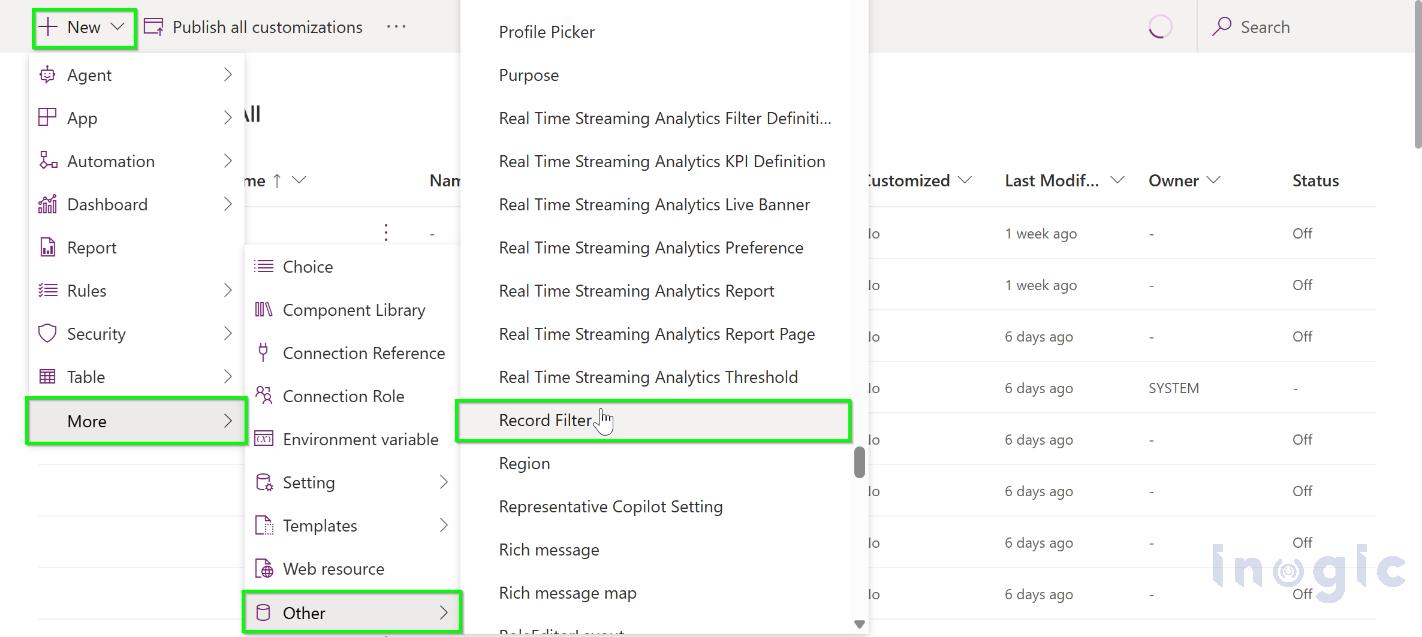Image resolution: width=1422 pixels, height=637 pixels.
Task: Choose the Table menu entry
Action: click(136, 377)
